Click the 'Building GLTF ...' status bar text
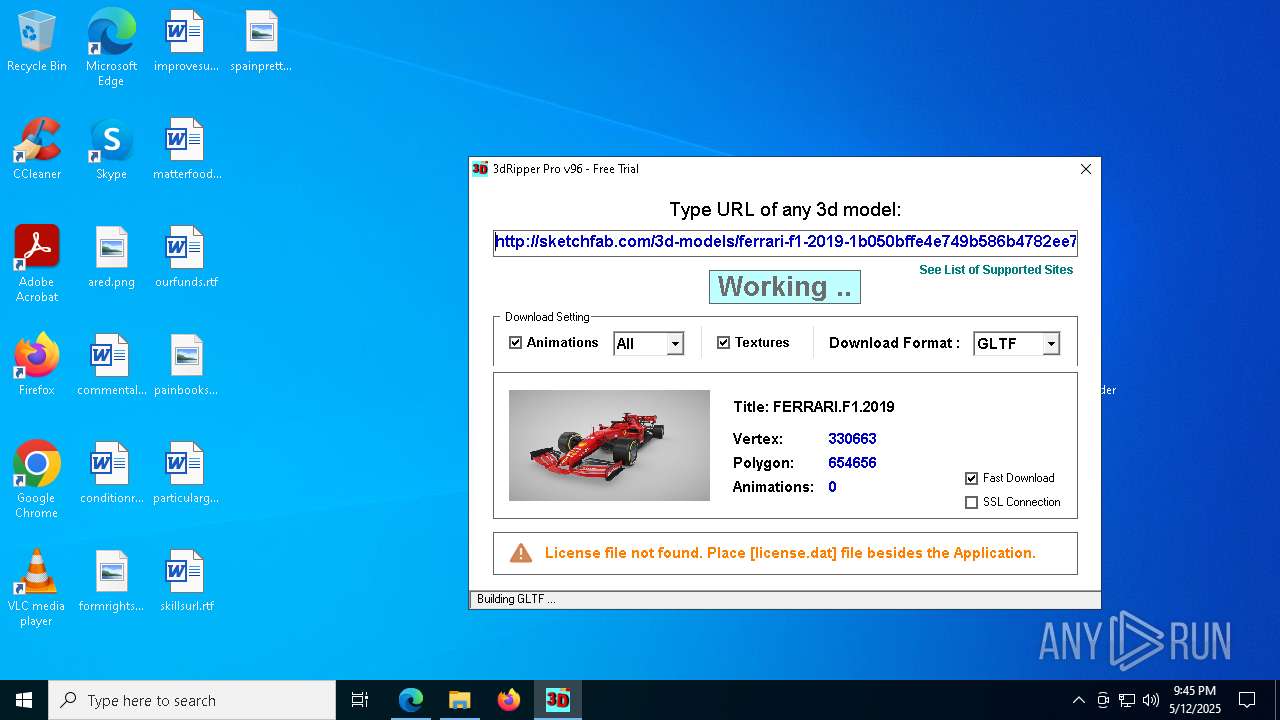 click(516, 599)
